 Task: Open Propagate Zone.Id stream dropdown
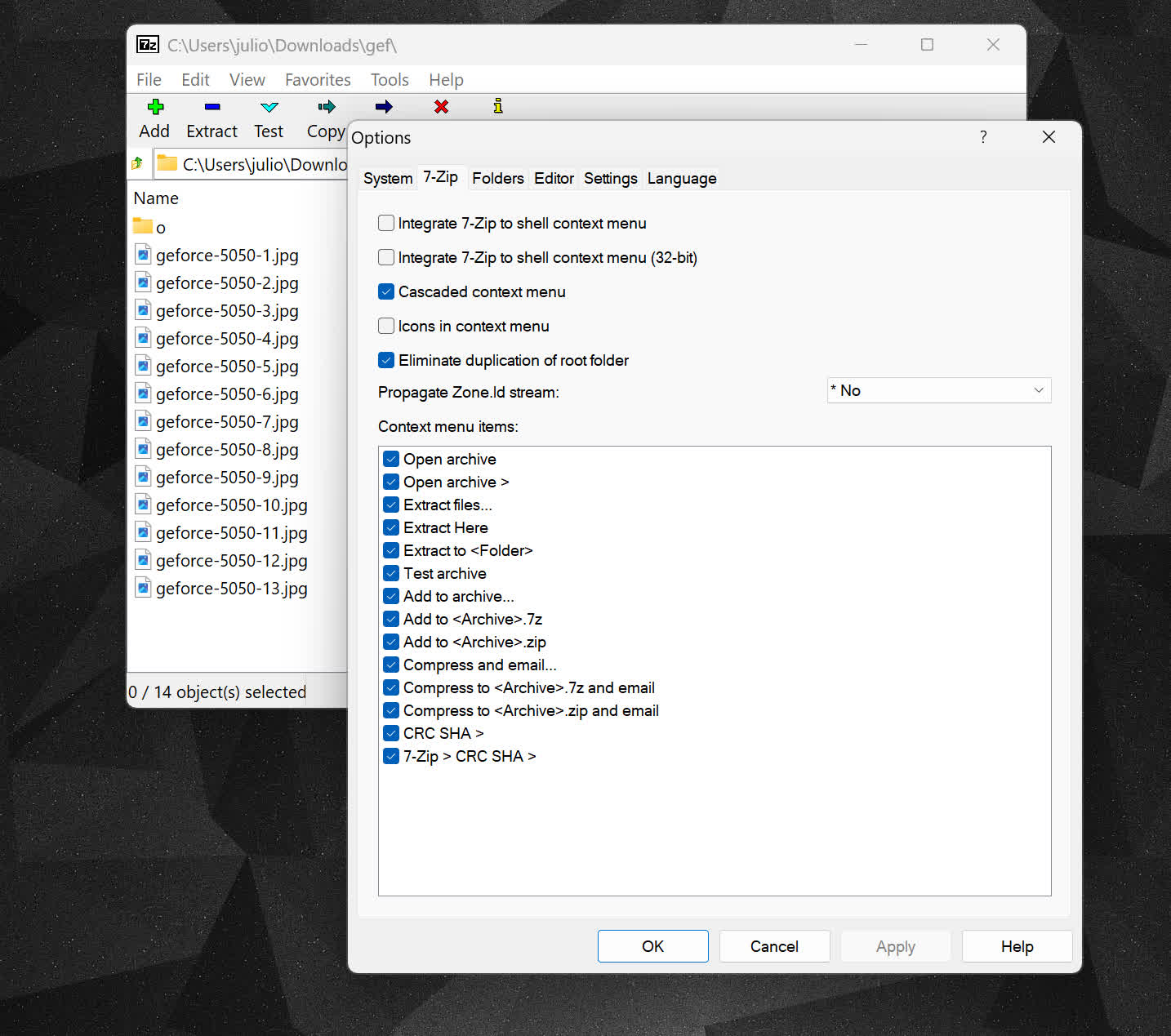click(x=939, y=390)
